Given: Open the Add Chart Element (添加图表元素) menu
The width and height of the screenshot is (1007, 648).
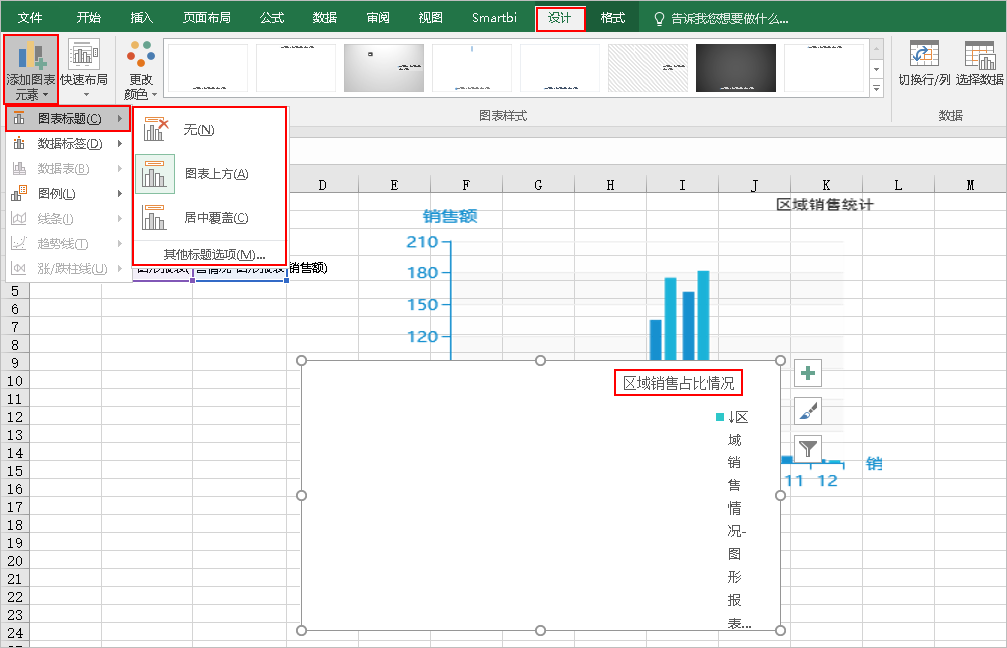Looking at the screenshot, I should click(31, 69).
